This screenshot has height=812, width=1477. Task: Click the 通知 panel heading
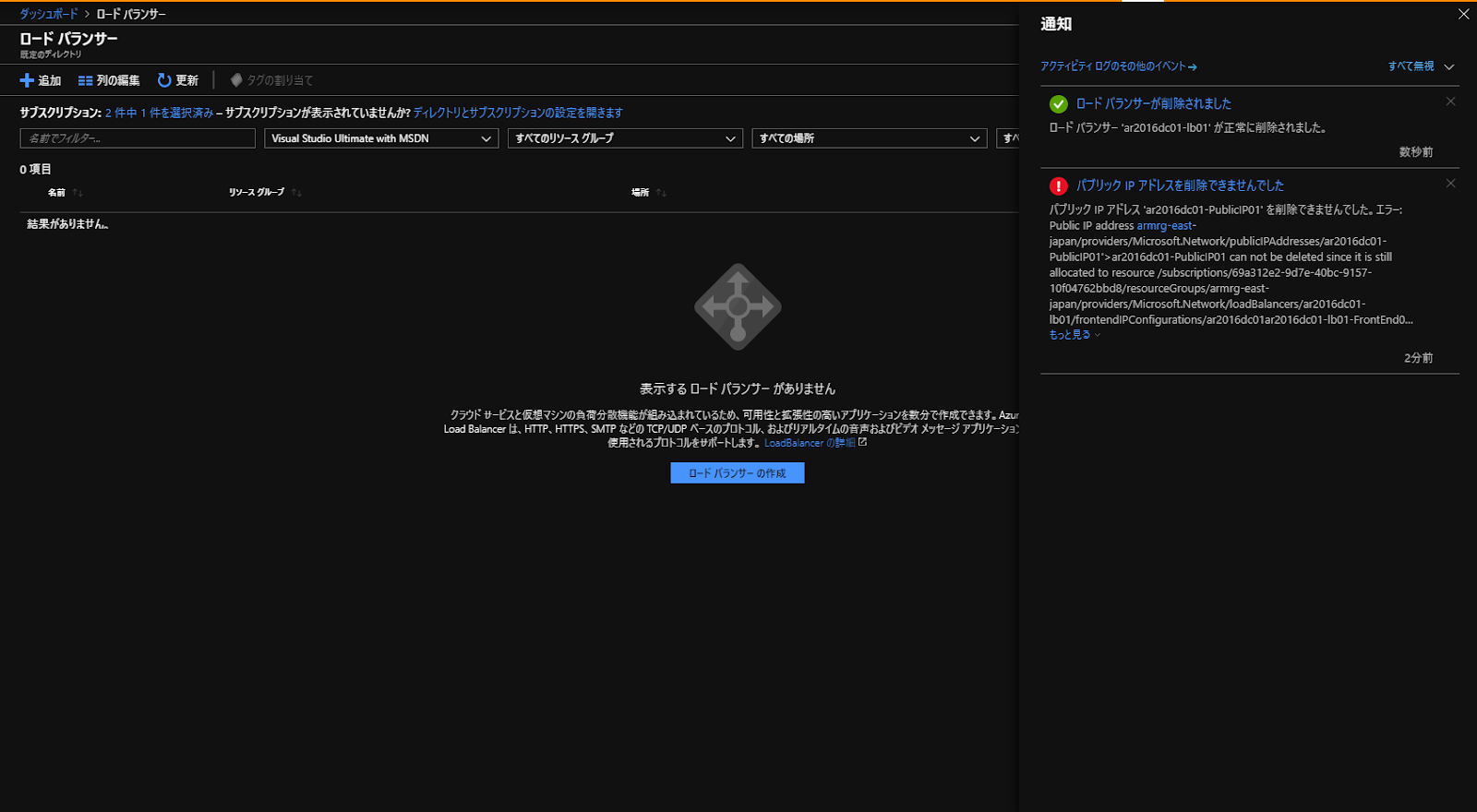pos(1056,24)
